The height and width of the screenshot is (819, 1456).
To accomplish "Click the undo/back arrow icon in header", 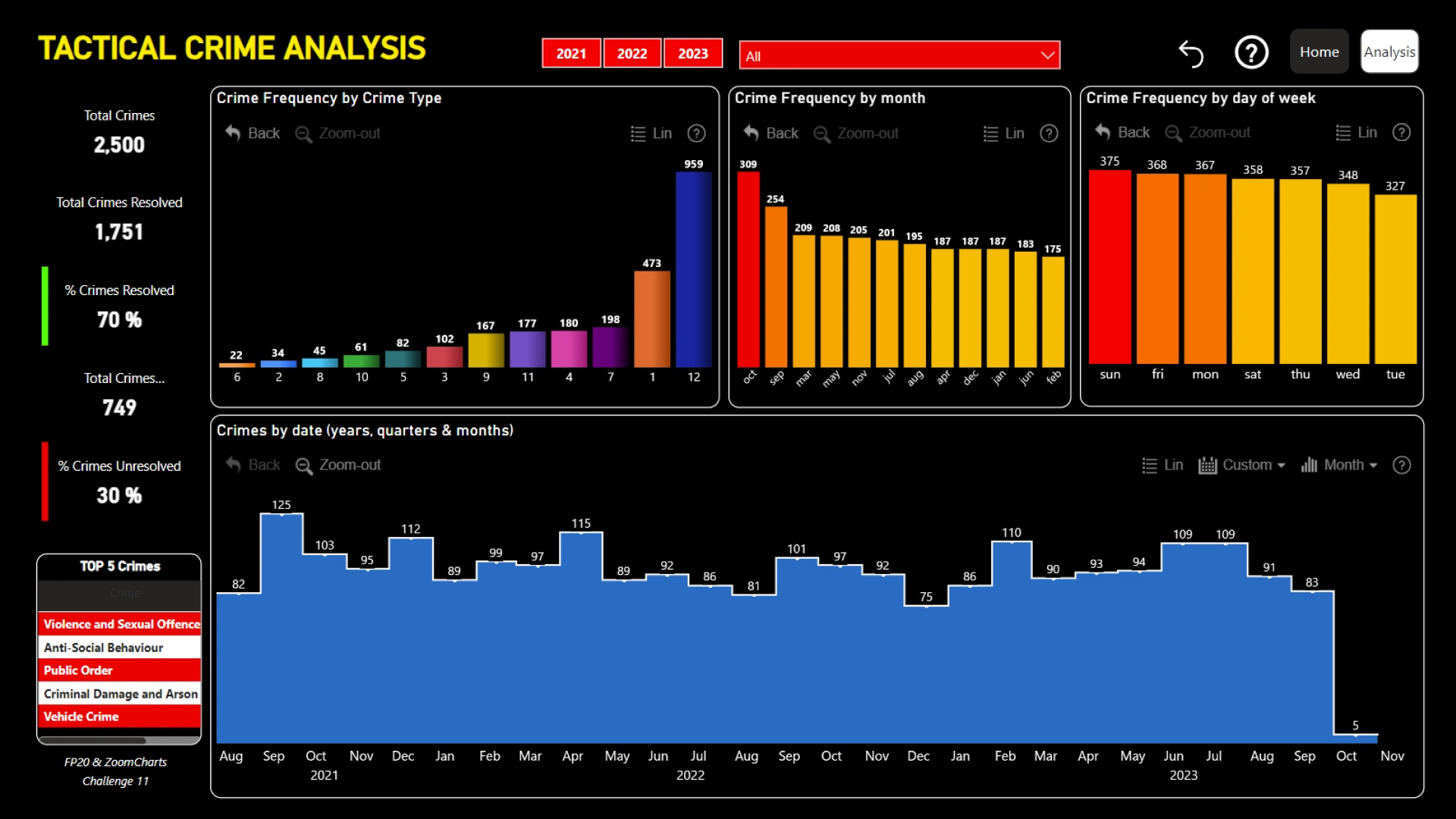I will click(x=1191, y=53).
